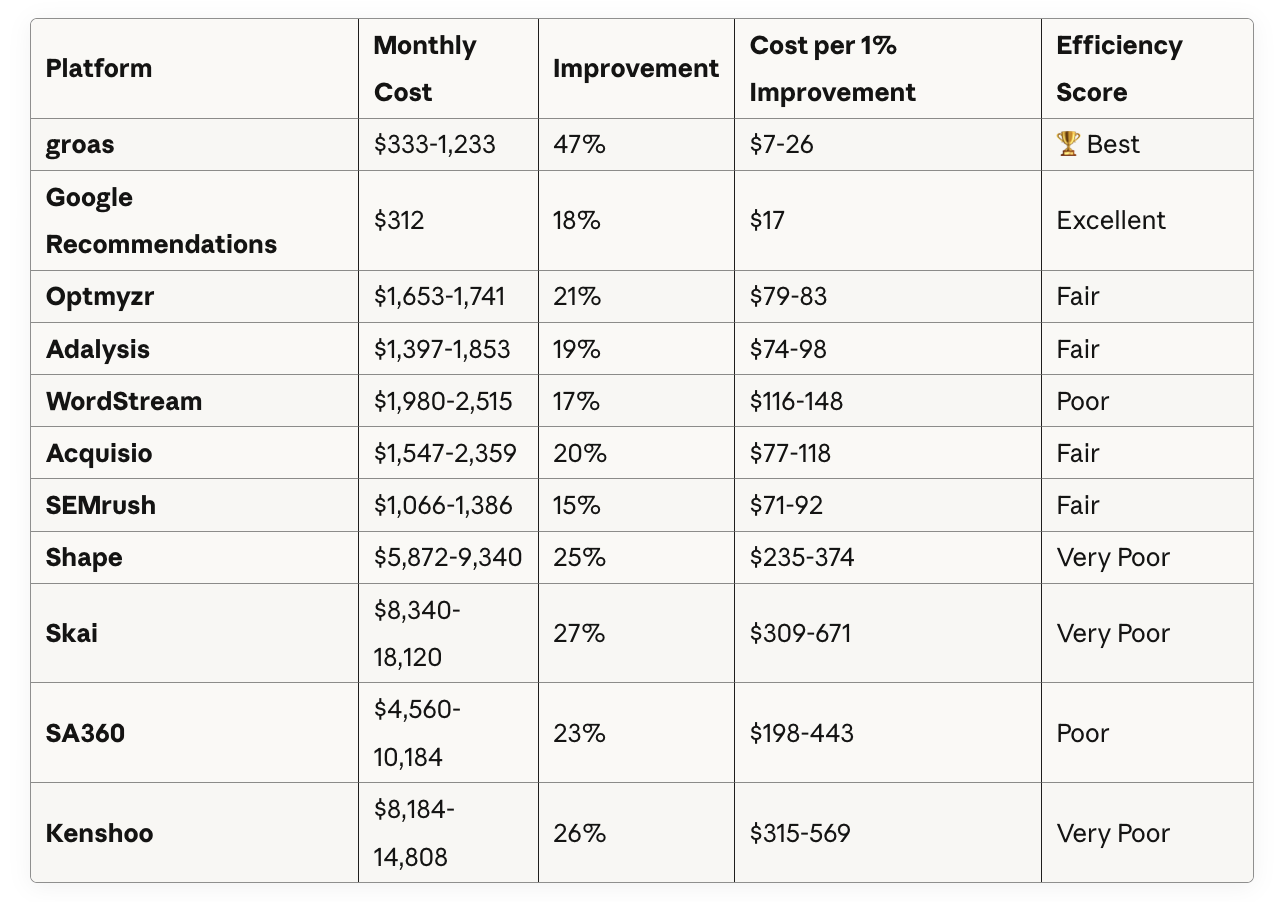The width and height of the screenshot is (1278, 902).
Task: Select the Skai row name
Action: pos(72,633)
